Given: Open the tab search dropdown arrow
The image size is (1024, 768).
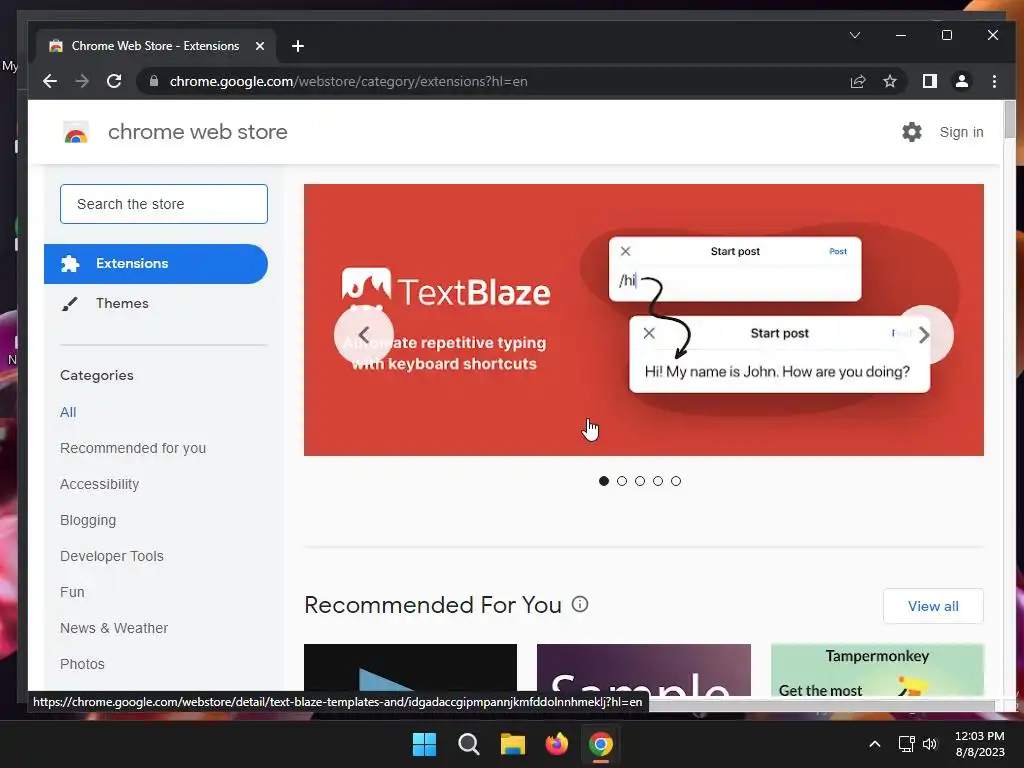Looking at the screenshot, I should click(854, 35).
